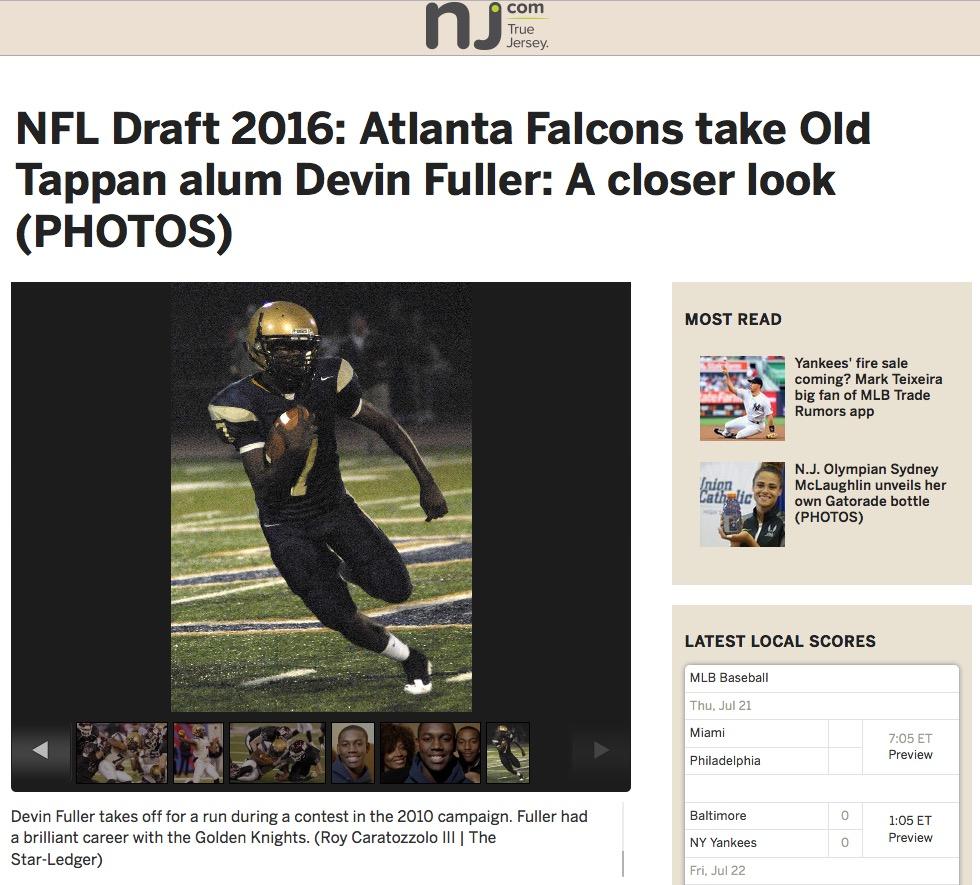The image size is (980, 885).
Task: Go to previous gallery photo with left arrow
Action: pyautogui.click(x=41, y=749)
